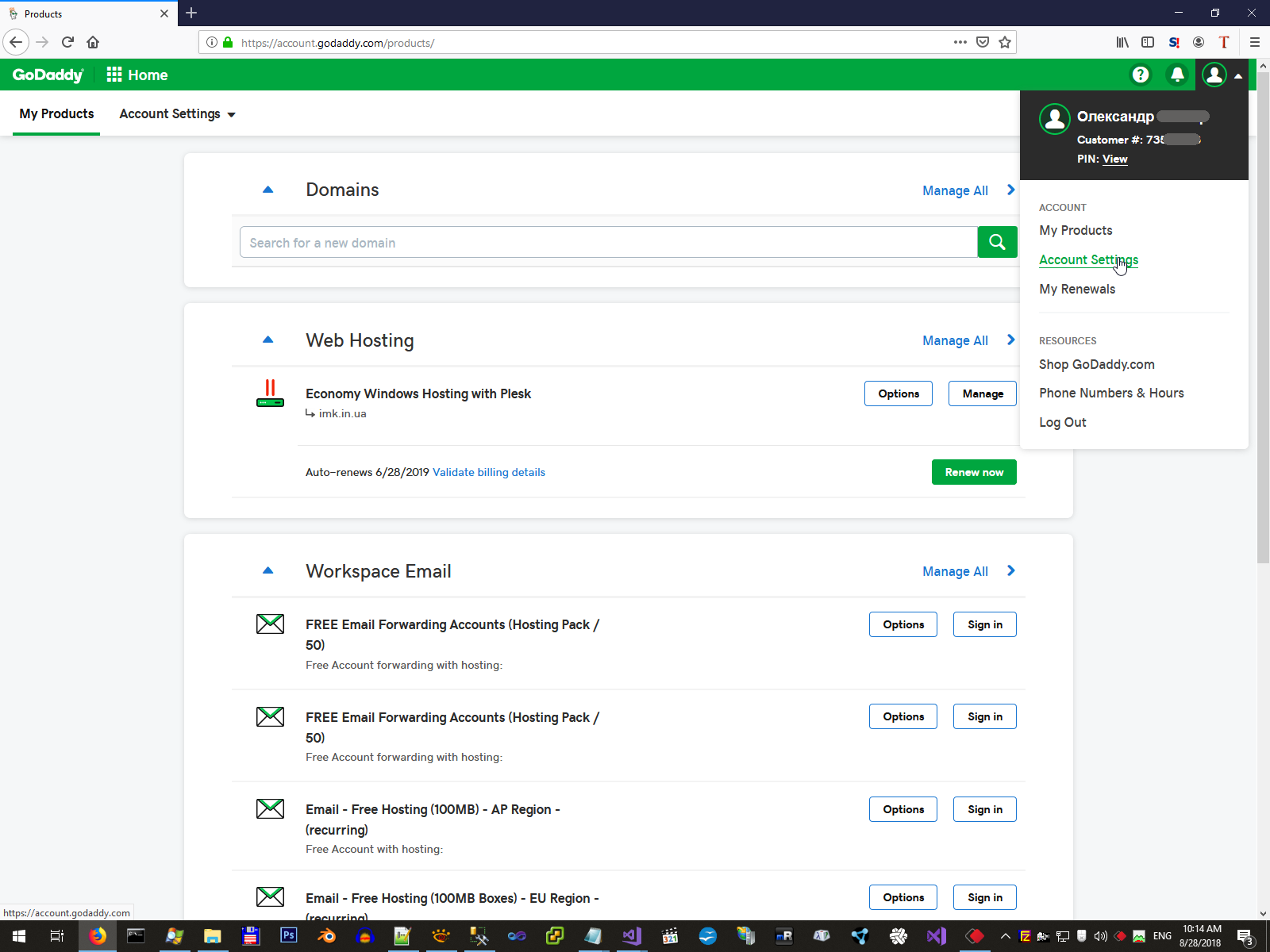
Task: Select the My Products tab
Action: click(56, 113)
